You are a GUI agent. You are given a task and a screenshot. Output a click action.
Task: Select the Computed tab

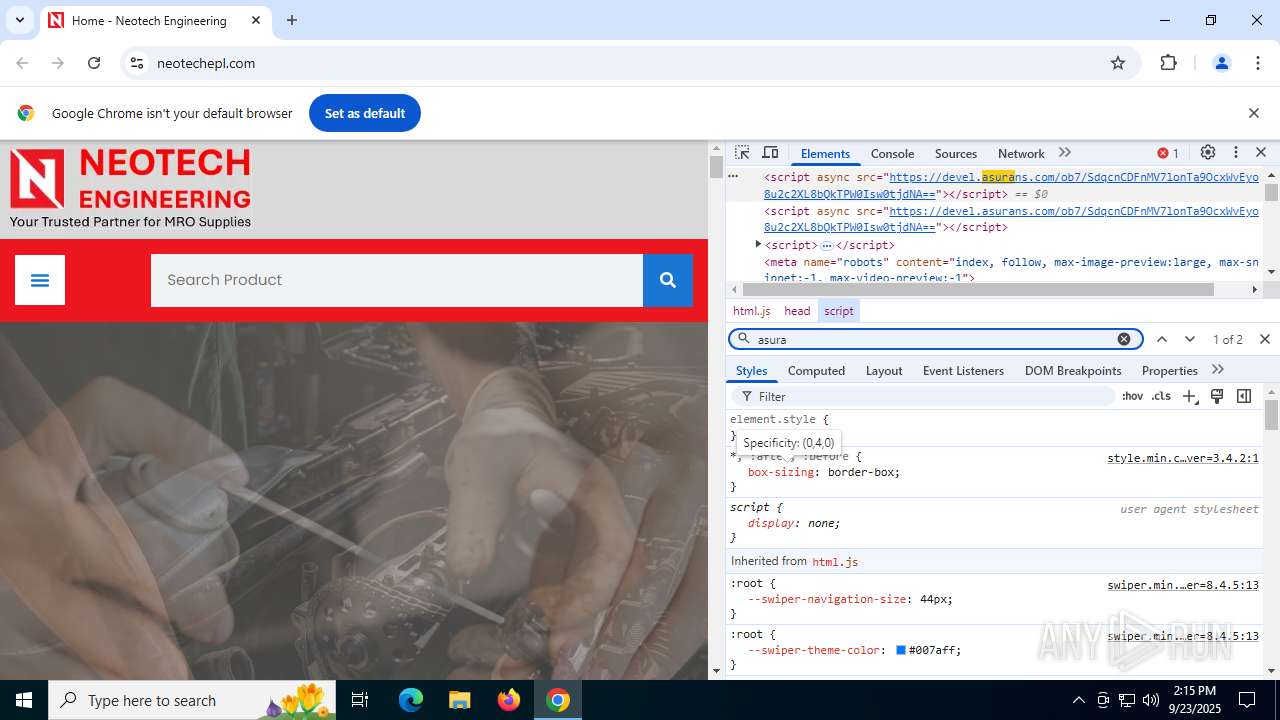(x=816, y=370)
